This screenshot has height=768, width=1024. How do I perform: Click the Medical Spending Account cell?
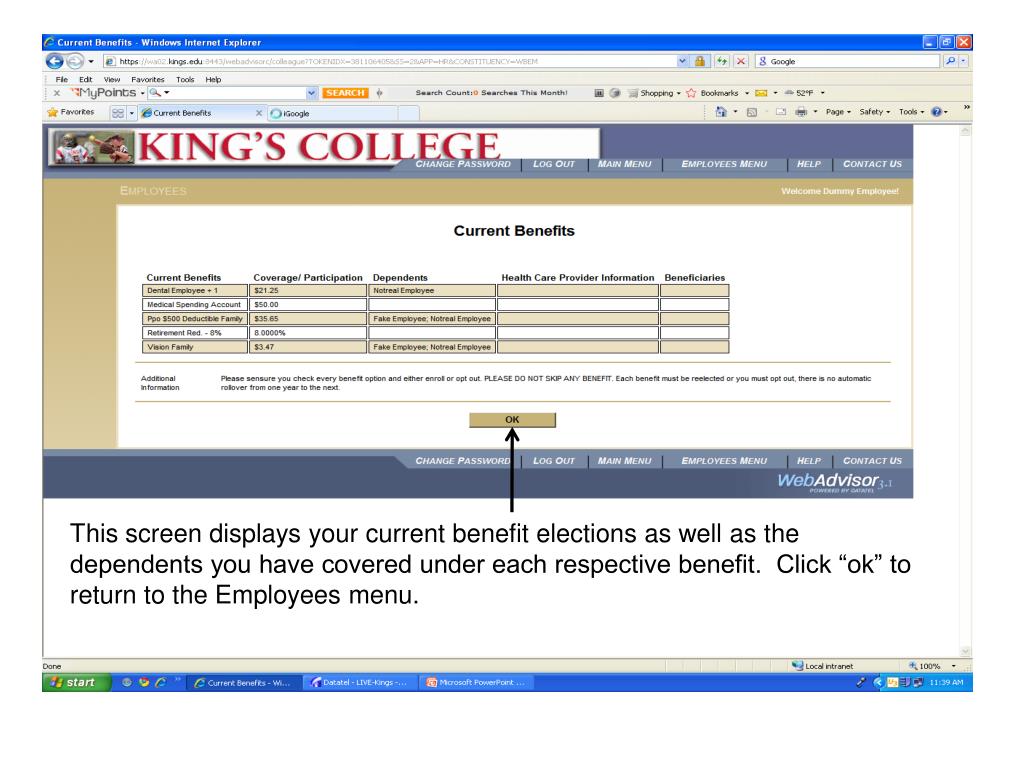click(x=195, y=304)
